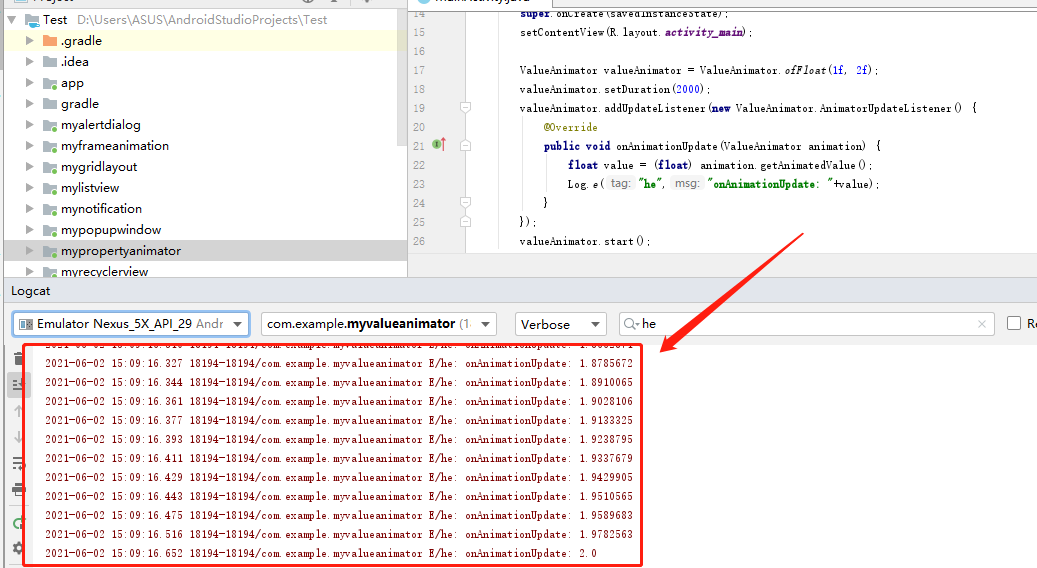Toggle Scroll to the end in Logcat

(x=18, y=384)
